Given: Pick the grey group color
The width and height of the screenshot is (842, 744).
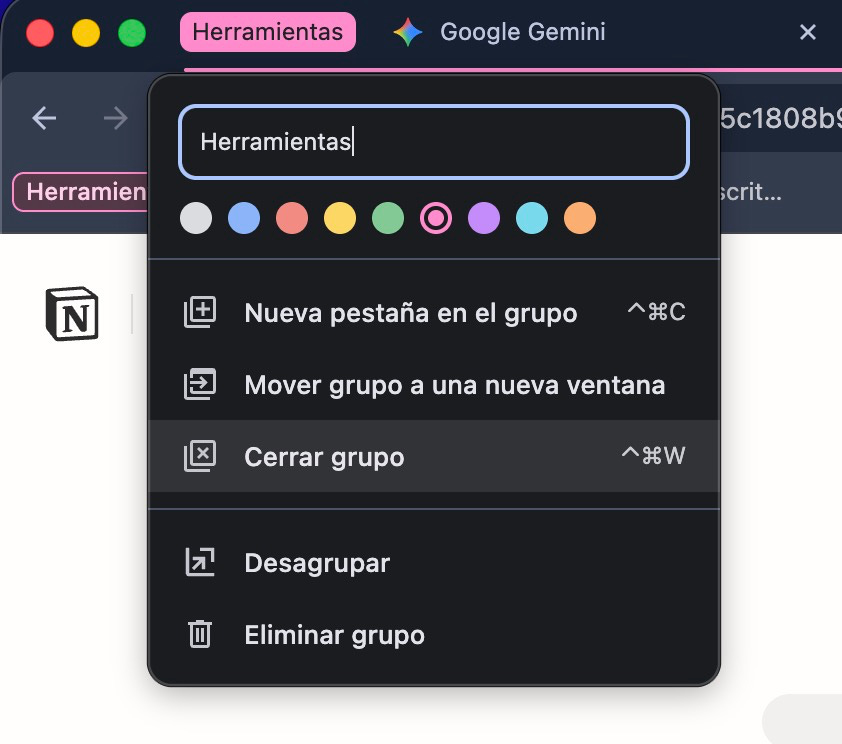Looking at the screenshot, I should 196,218.
